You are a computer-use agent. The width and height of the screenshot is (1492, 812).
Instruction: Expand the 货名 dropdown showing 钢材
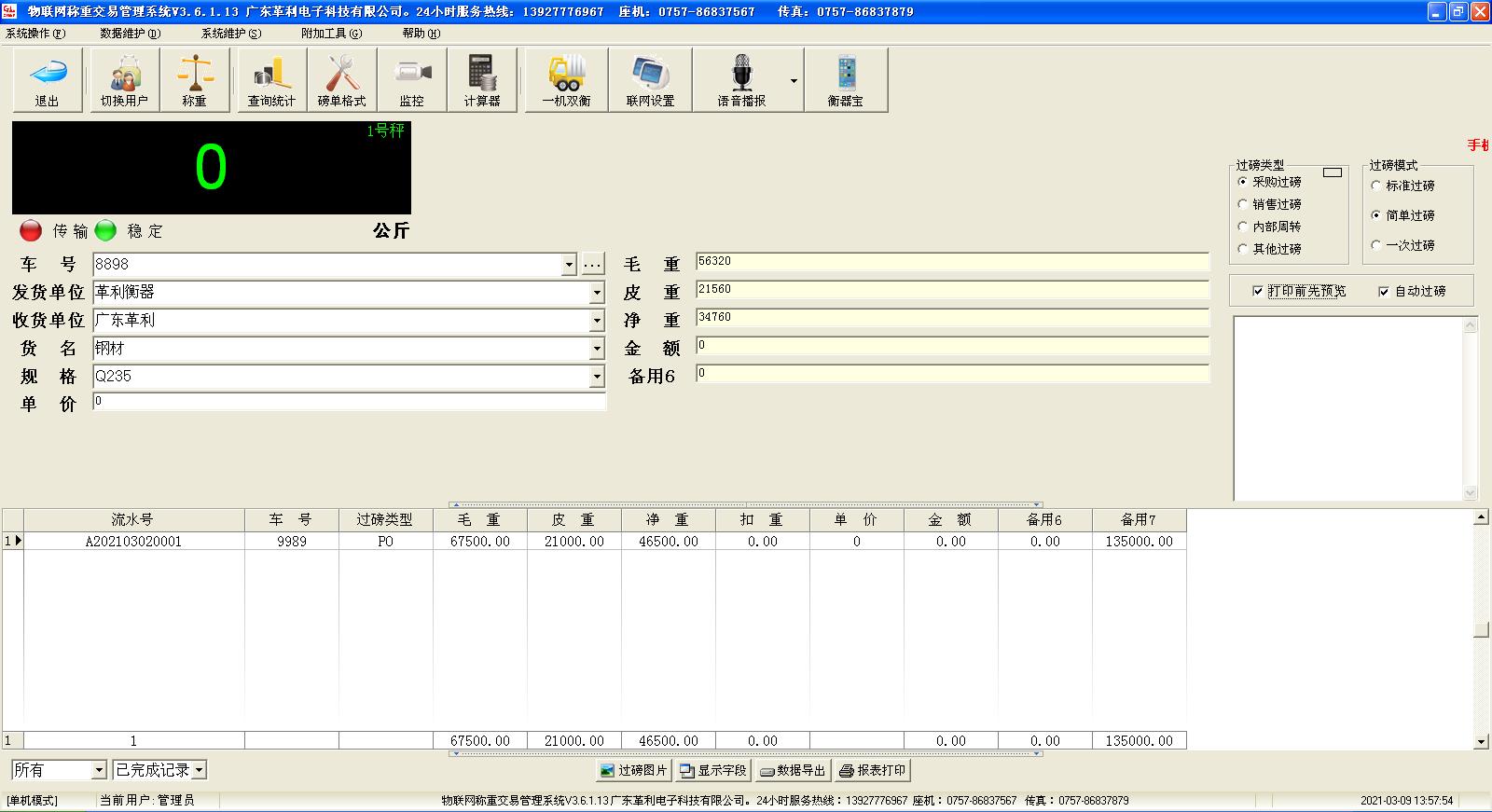tap(597, 349)
